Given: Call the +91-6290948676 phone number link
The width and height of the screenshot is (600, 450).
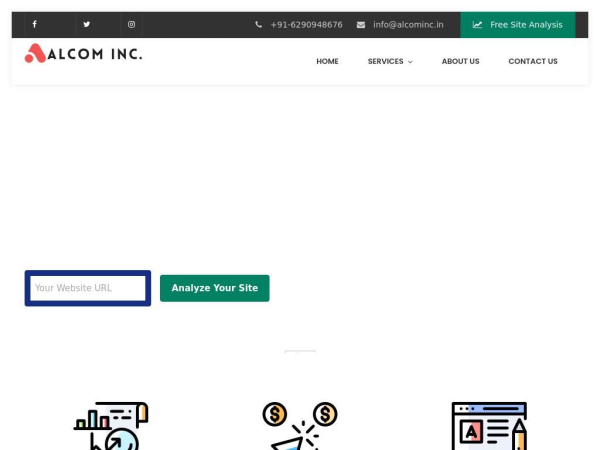Looking at the screenshot, I should 306,25.
